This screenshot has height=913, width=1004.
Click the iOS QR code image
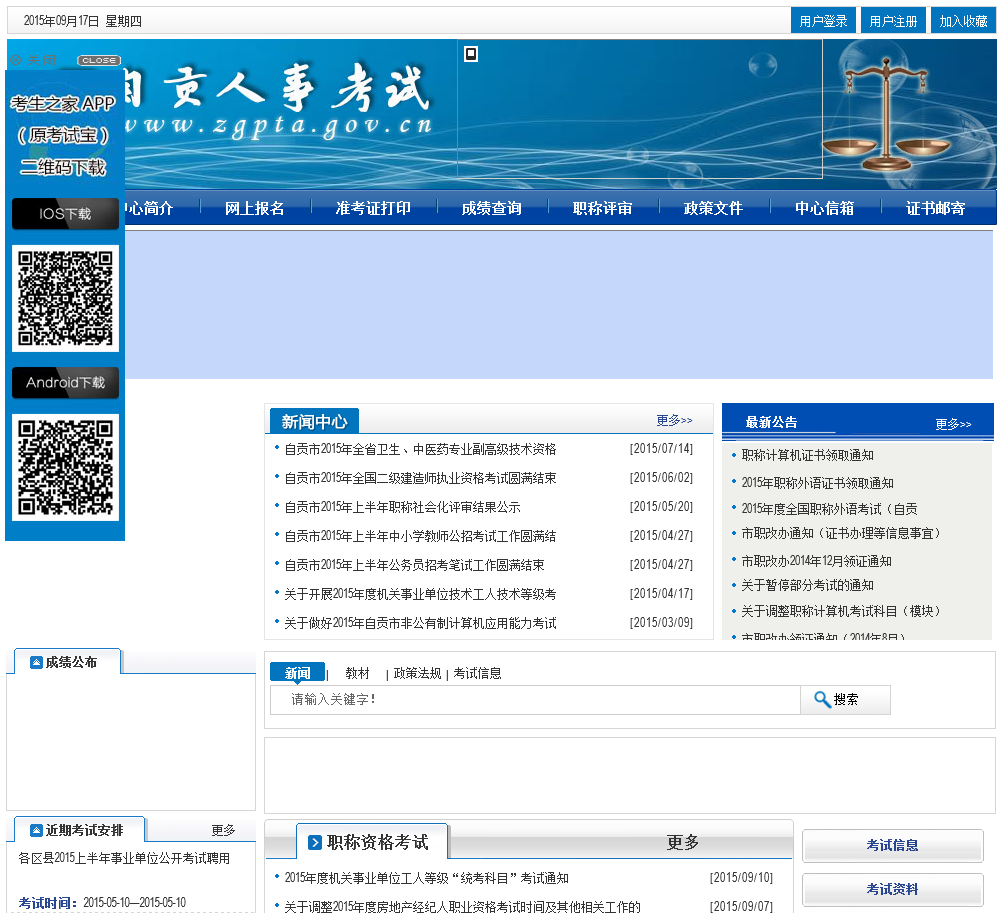coord(66,298)
